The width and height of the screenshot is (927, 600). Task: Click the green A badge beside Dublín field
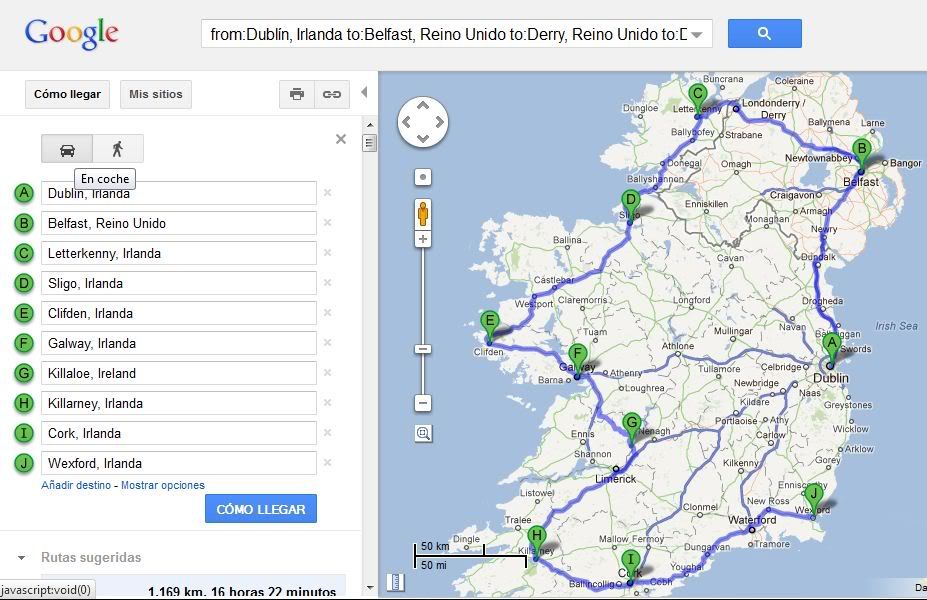(24, 193)
